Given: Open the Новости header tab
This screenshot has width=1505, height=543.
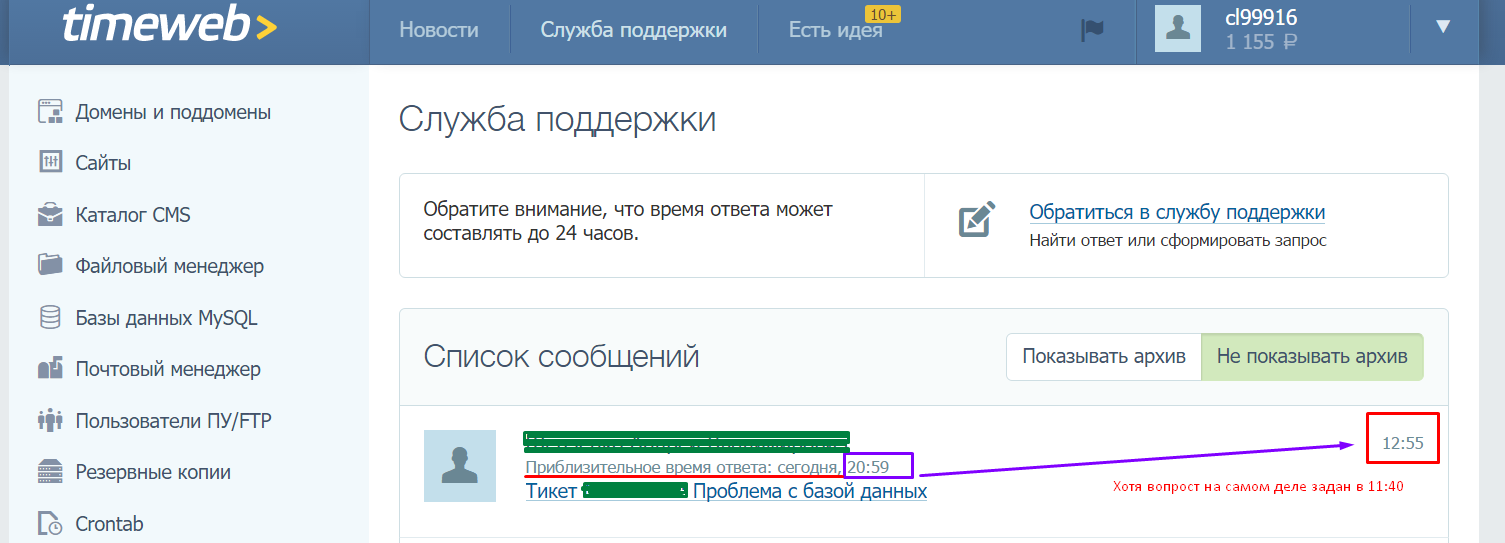Looking at the screenshot, I should point(438,30).
